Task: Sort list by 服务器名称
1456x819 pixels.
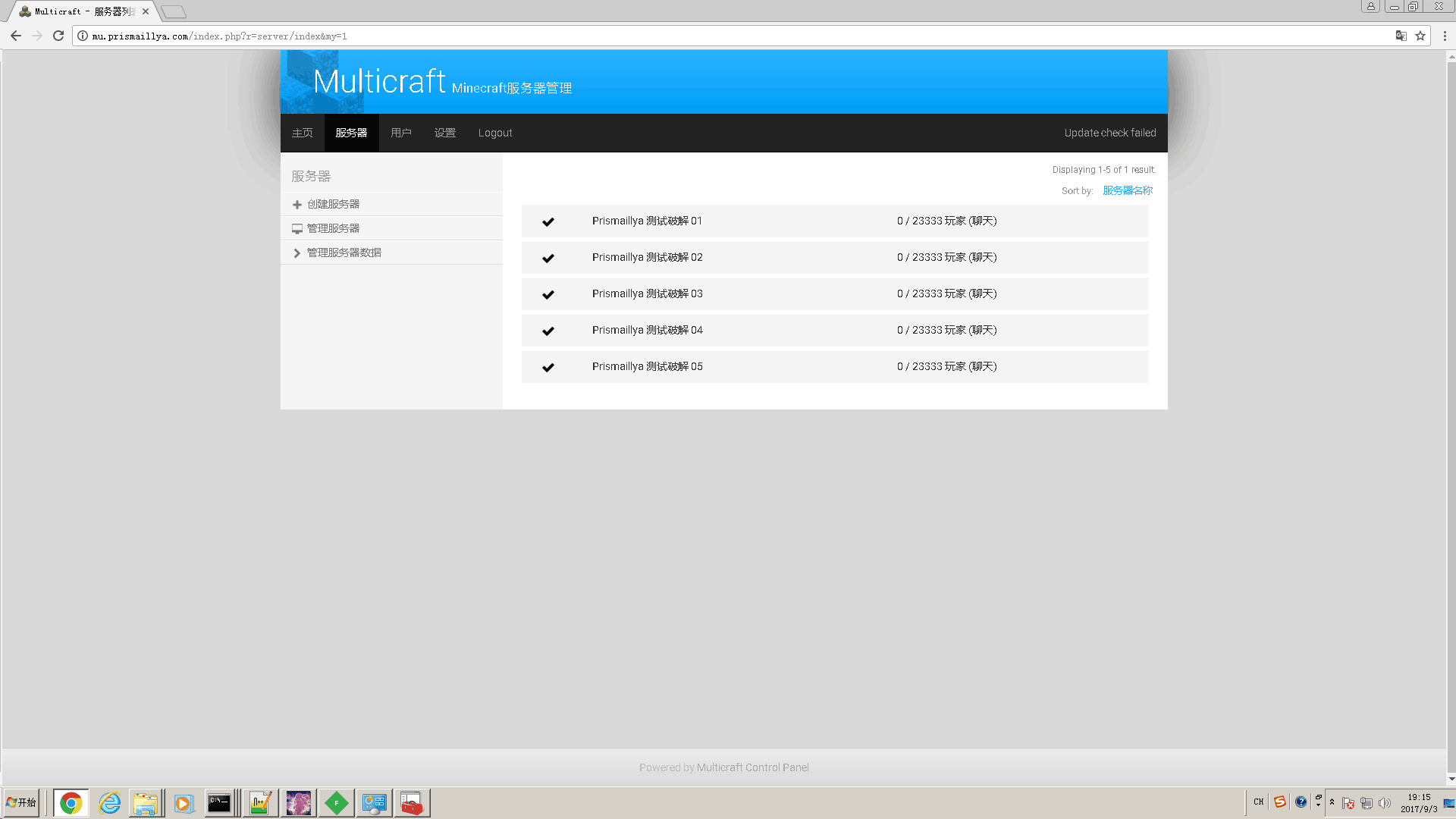Action: coord(1127,191)
